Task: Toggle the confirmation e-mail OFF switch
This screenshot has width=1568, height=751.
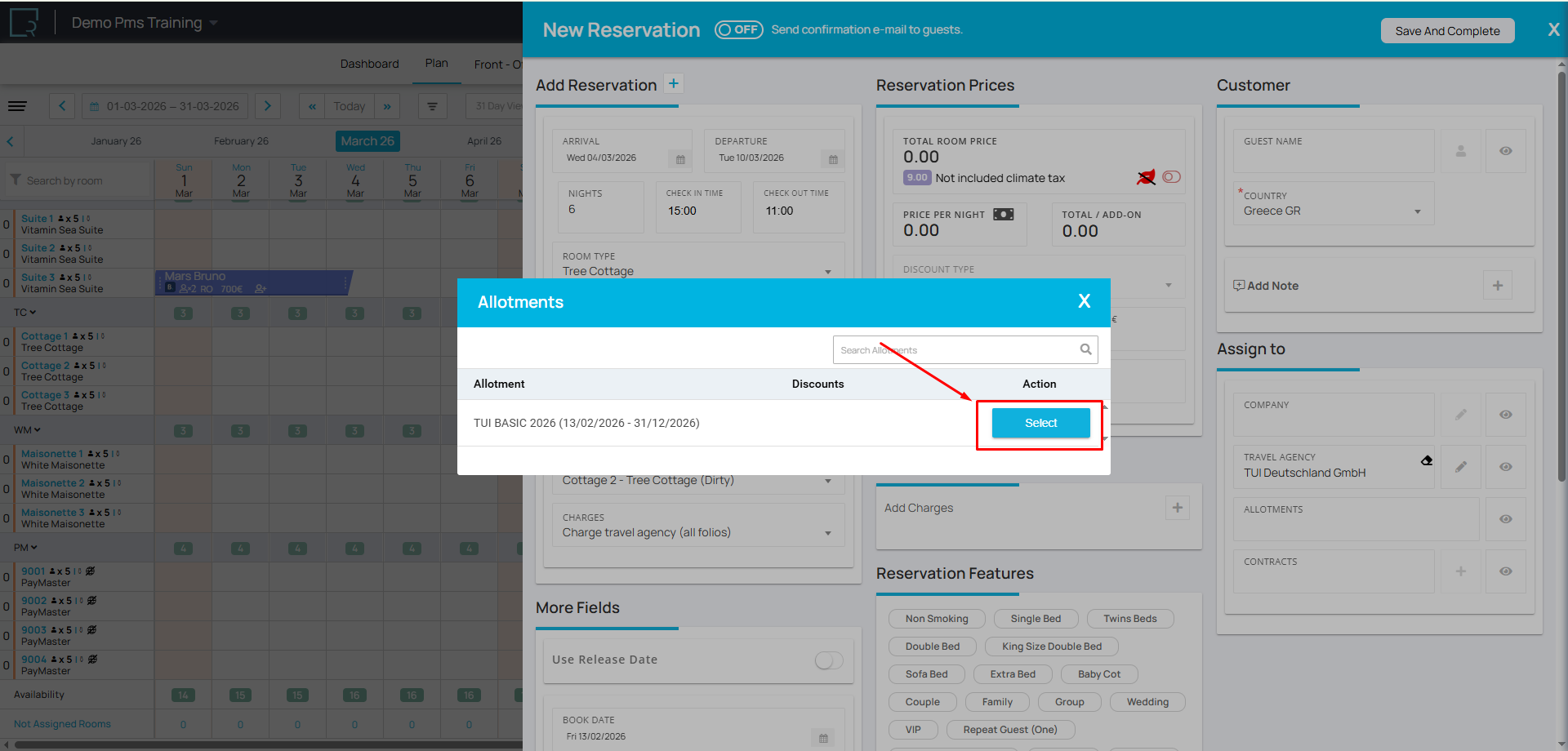Action: [738, 30]
